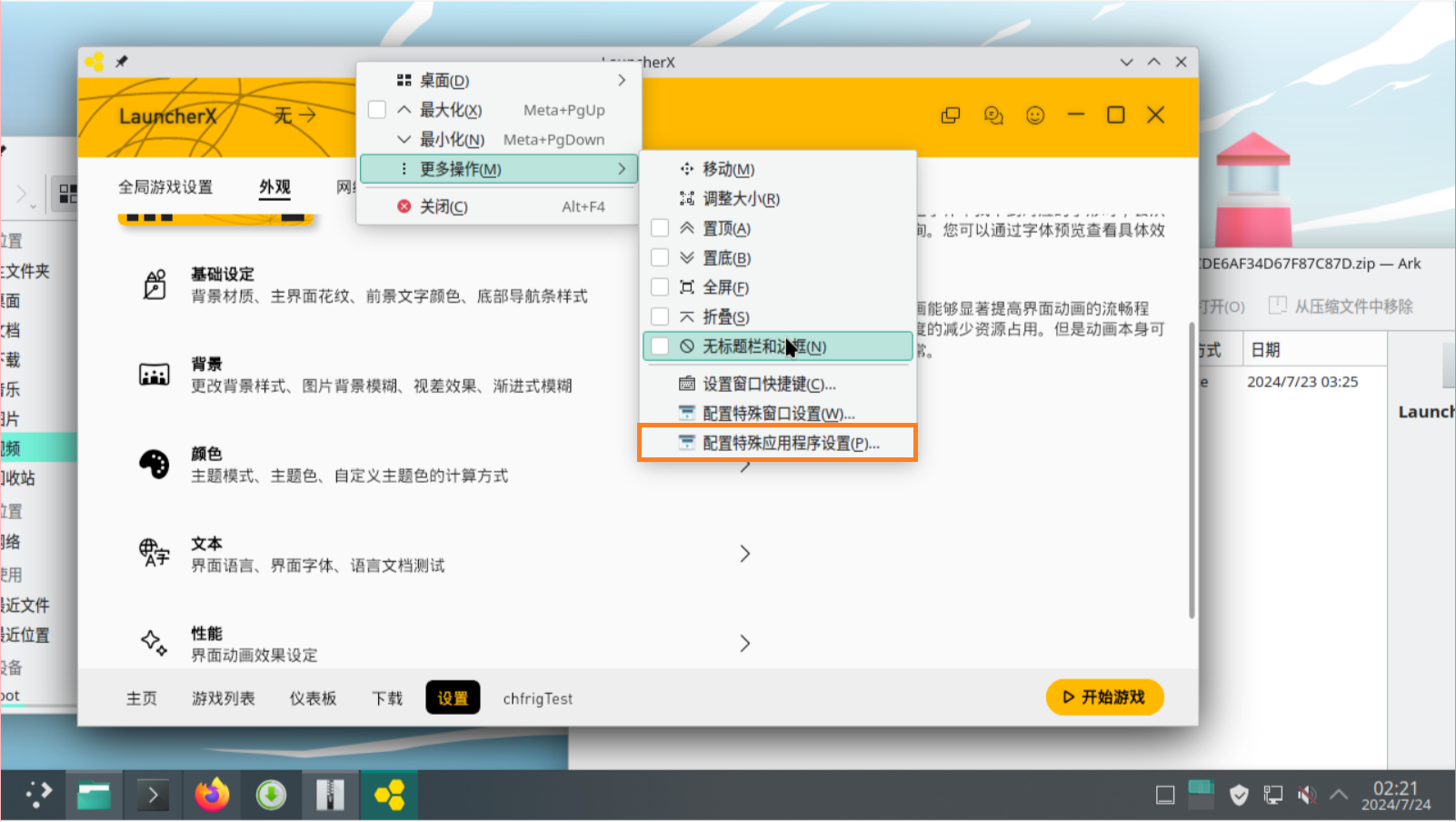Click the 开始游戏 button

click(1104, 697)
